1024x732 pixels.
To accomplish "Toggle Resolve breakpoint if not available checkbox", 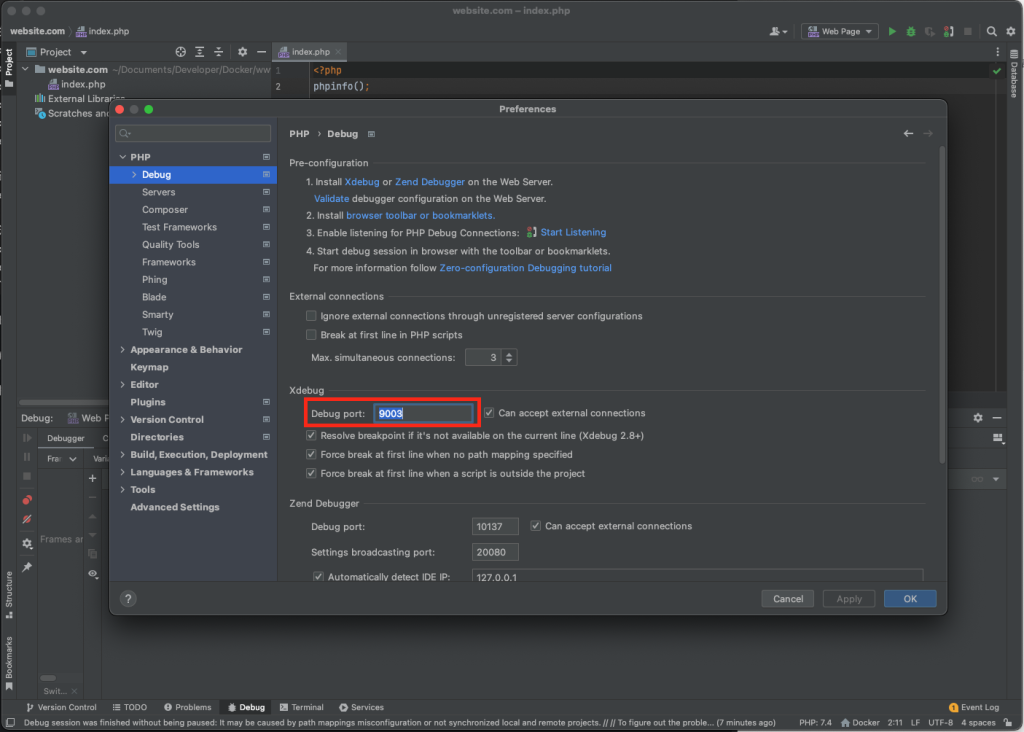I will 312,436.
